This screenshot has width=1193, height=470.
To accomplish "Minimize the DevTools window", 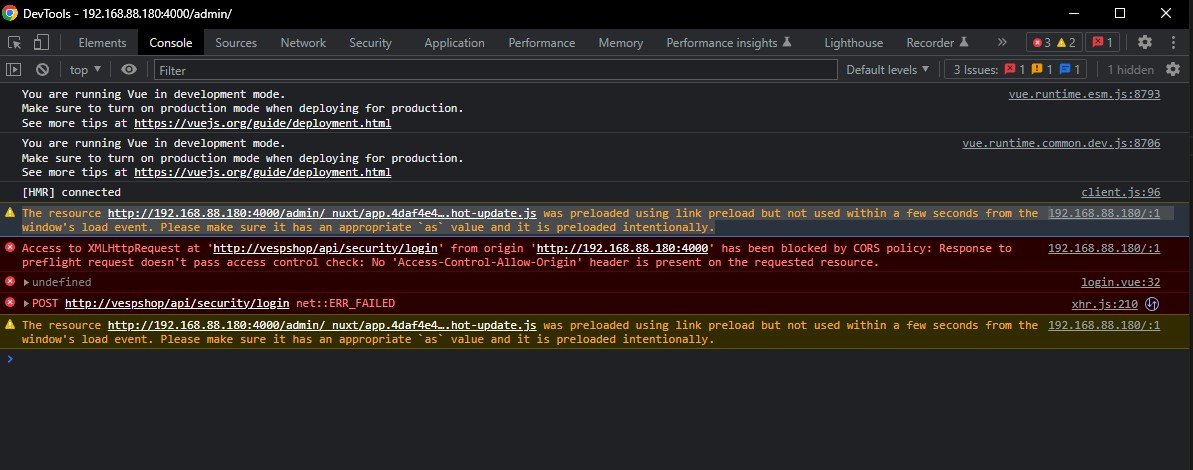I will [x=1074, y=13].
